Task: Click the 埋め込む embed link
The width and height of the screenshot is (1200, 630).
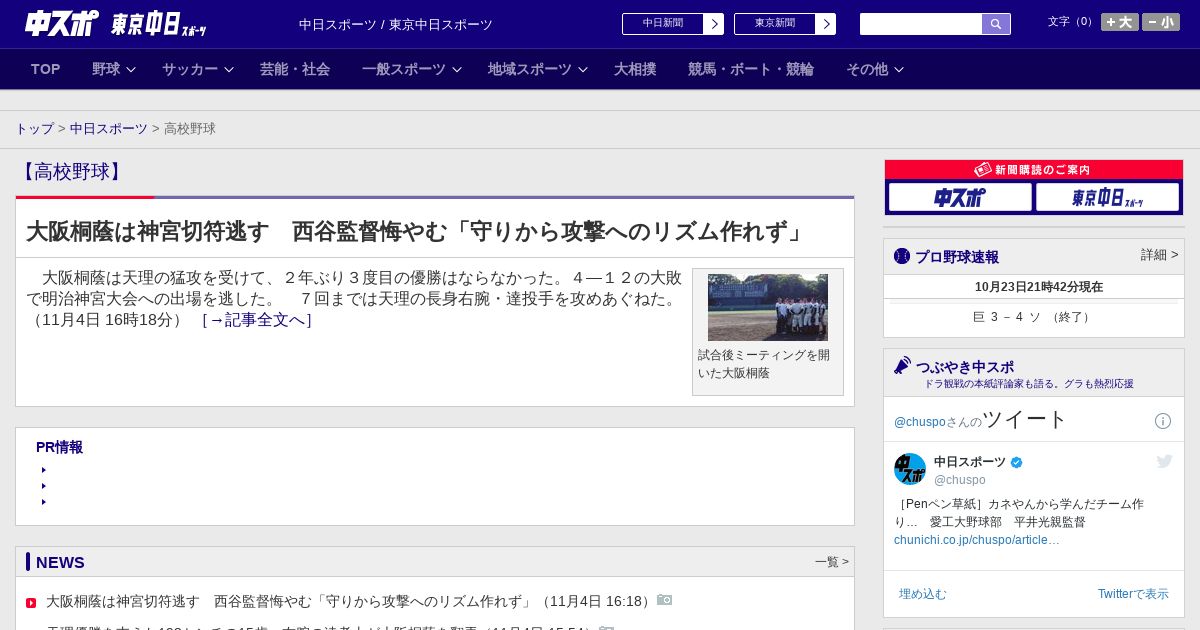Action: coord(922,594)
